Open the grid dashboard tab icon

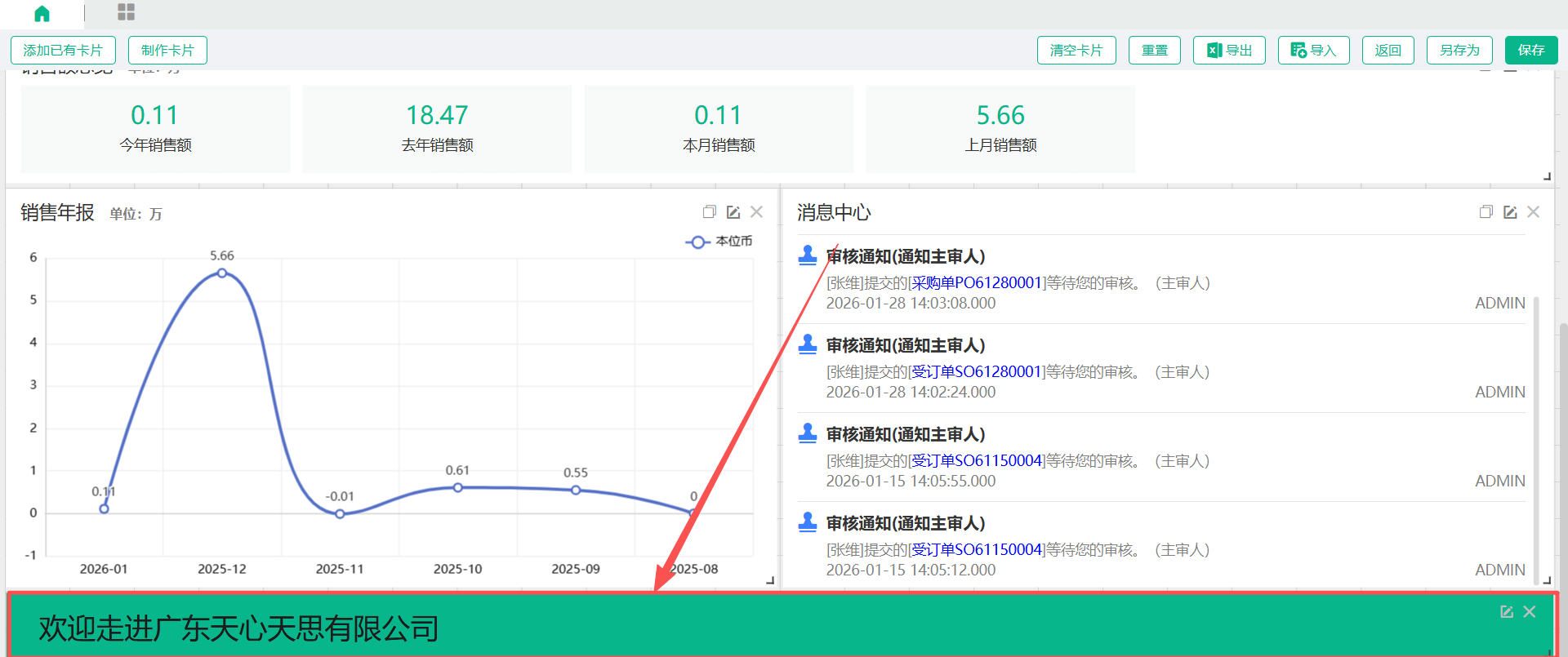126,11
